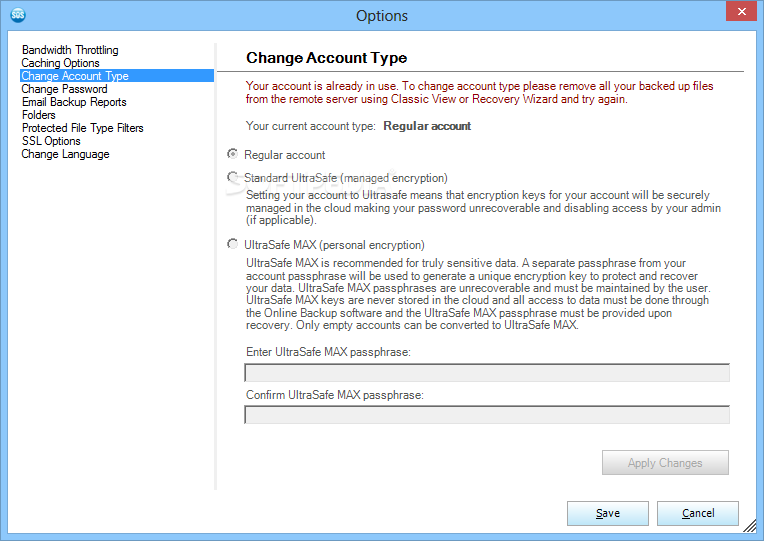Screen dimensions: 764x541
Task: Open Bandwidth Throttling settings
Action: (70, 50)
